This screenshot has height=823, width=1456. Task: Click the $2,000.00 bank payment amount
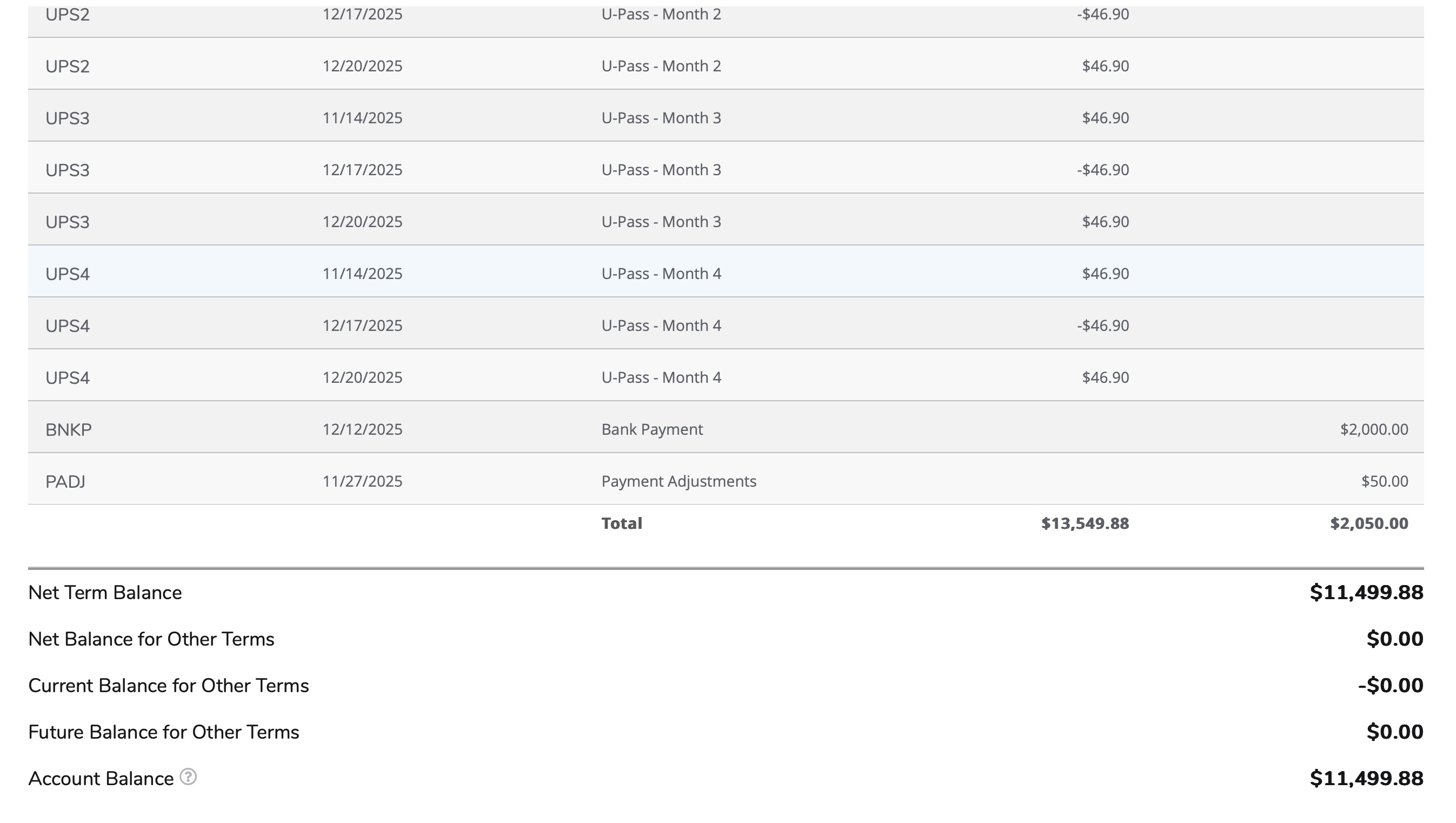[x=1373, y=429]
